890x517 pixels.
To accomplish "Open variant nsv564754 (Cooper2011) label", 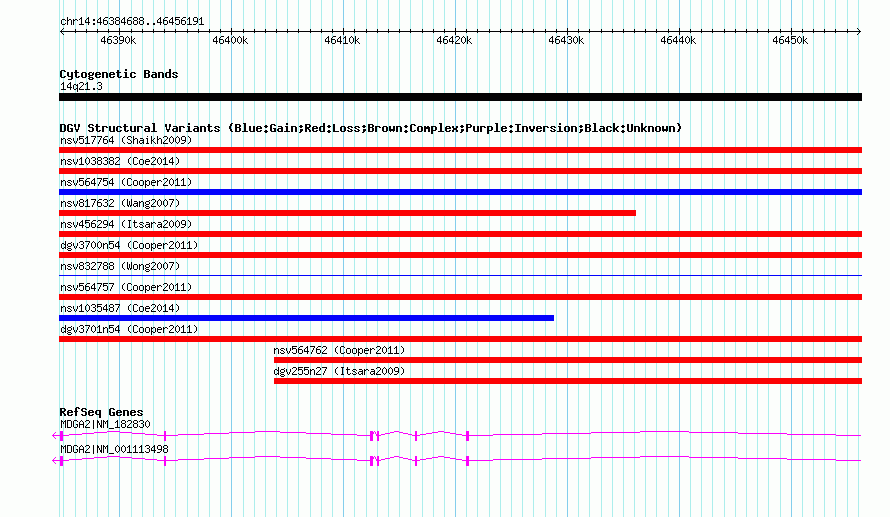I will pyautogui.click(x=126, y=182).
